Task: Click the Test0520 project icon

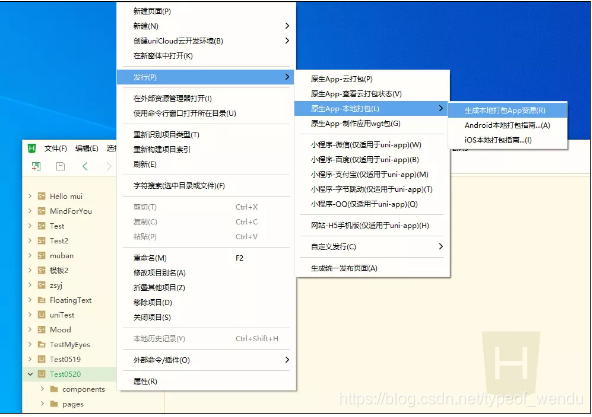Action: (42, 374)
